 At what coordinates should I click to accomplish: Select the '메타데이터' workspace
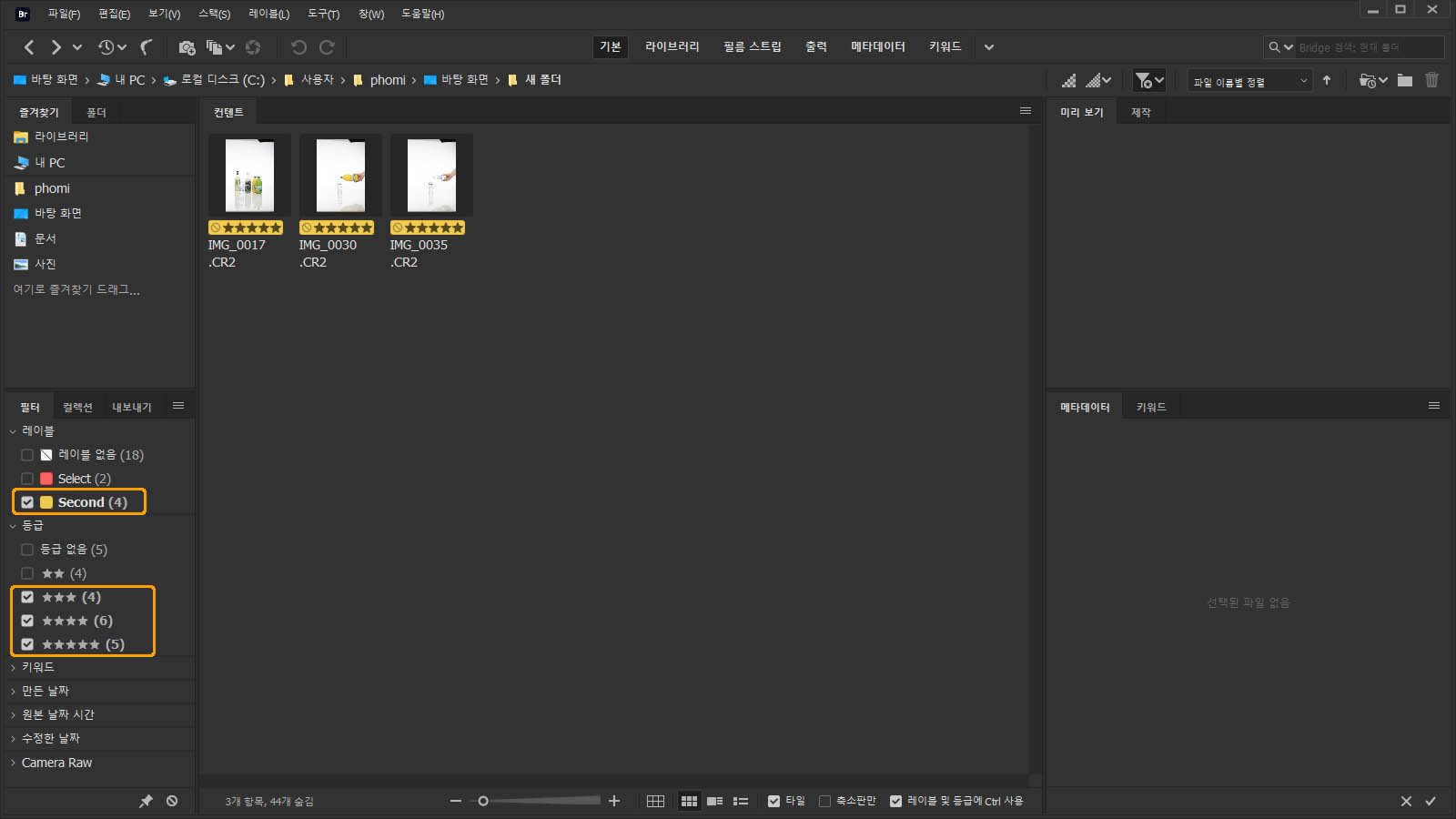(x=878, y=46)
